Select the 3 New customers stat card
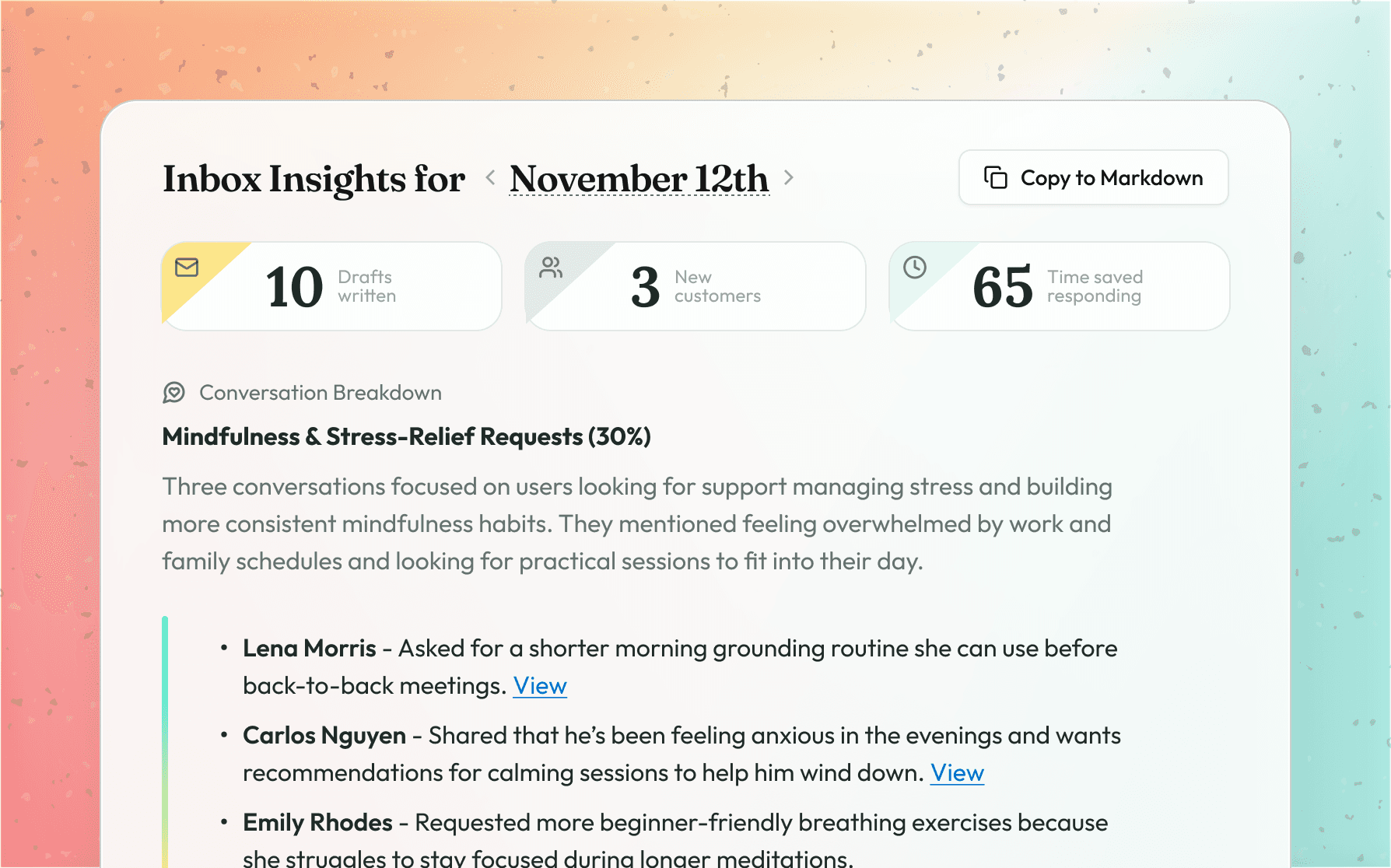This screenshot has height=868, width=1391. pyautogui.click(x=695, y=285)
